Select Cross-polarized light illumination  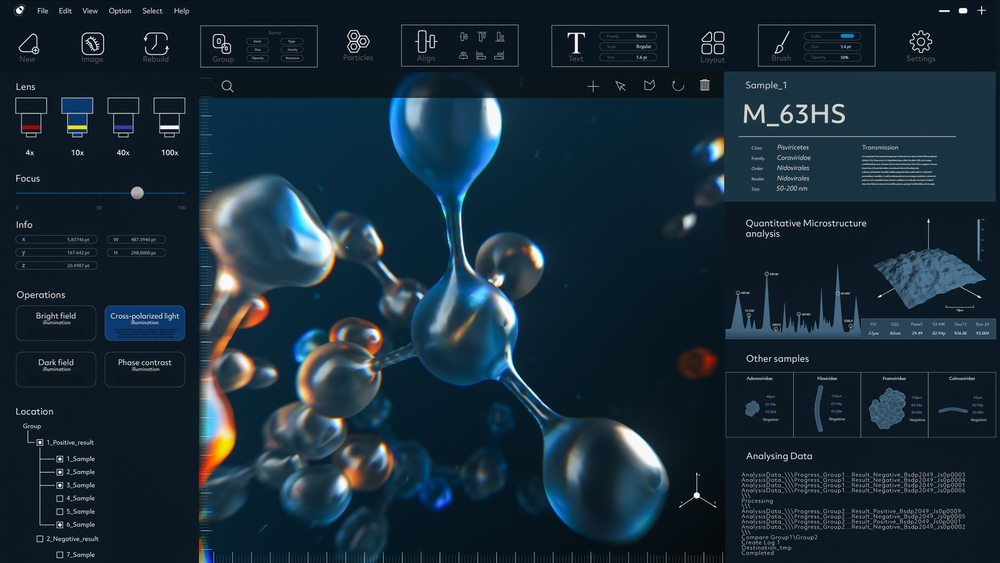145,323
